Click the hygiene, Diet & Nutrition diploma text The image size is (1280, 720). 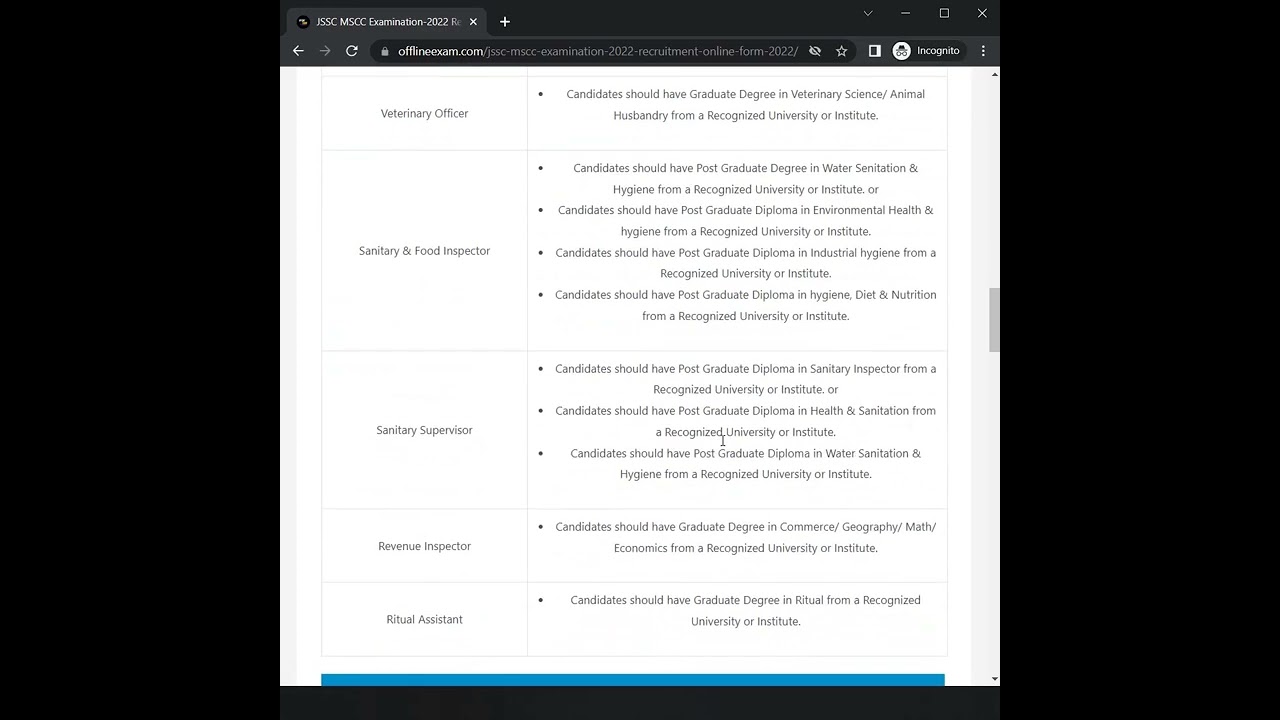[746, 305]
